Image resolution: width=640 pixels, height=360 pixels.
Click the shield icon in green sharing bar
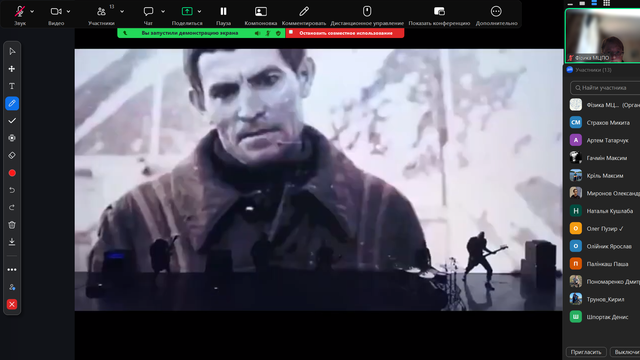tap(278, 33)
